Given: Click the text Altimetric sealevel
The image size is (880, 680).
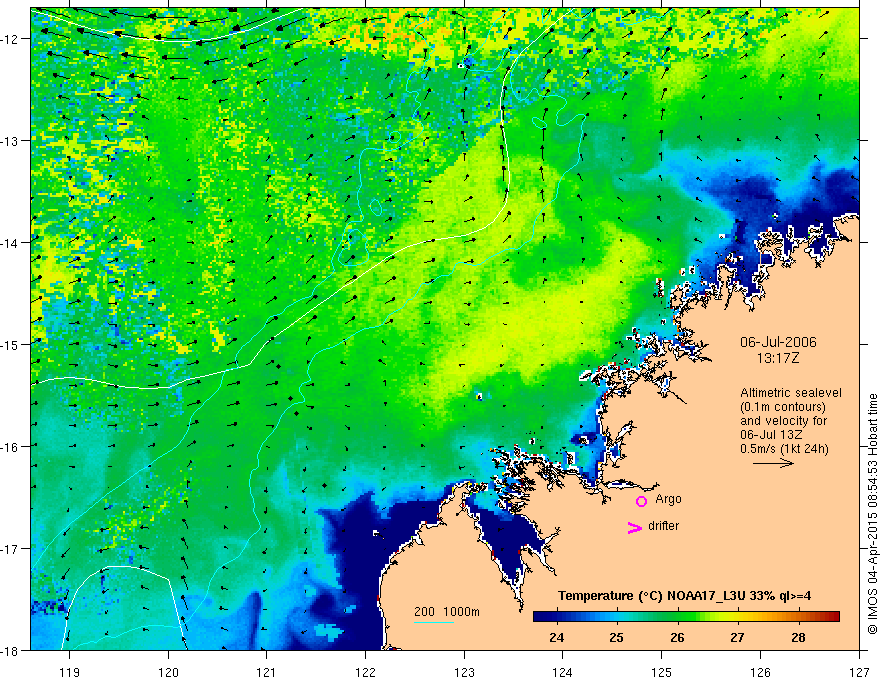Looking at the screenshot, I should click(791, 393).
